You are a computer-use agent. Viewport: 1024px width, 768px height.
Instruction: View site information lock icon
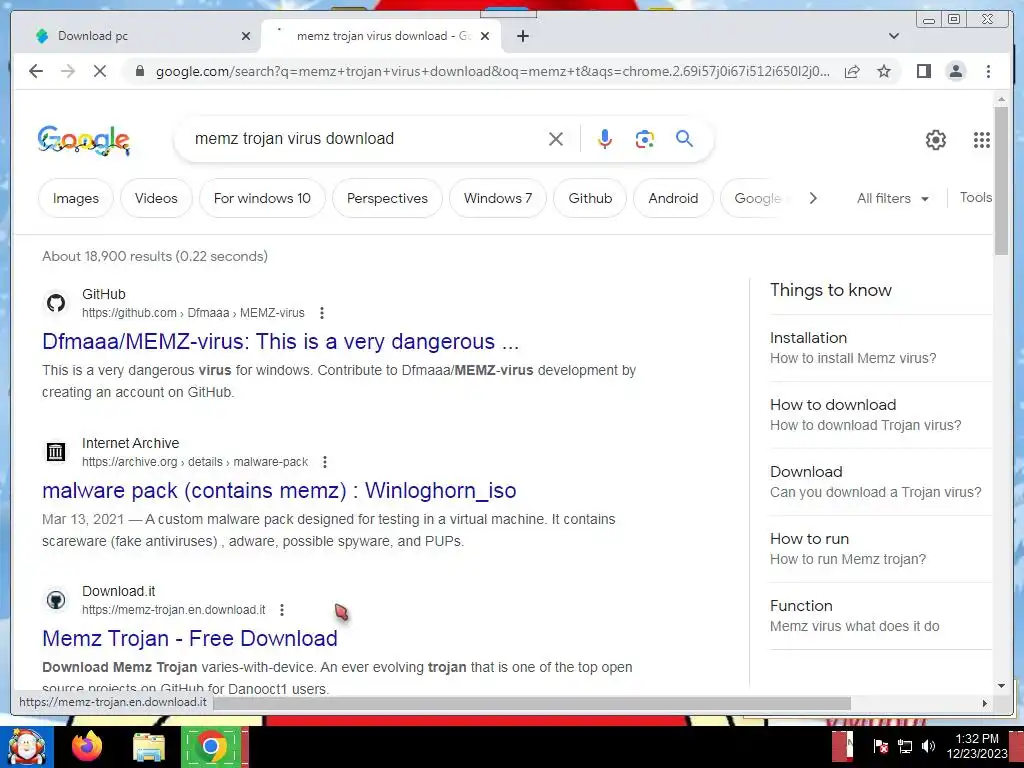(139, 71)
